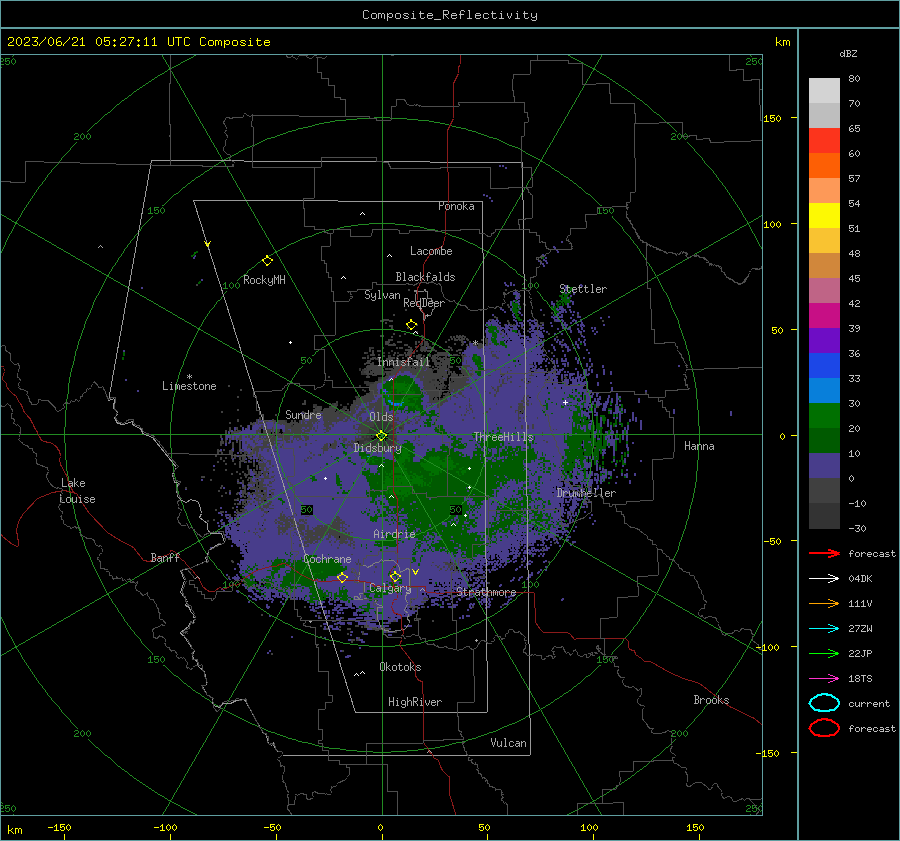Click the yellow diamond marker above Calgary
The image size is (900, 841).
coord(395,576)
